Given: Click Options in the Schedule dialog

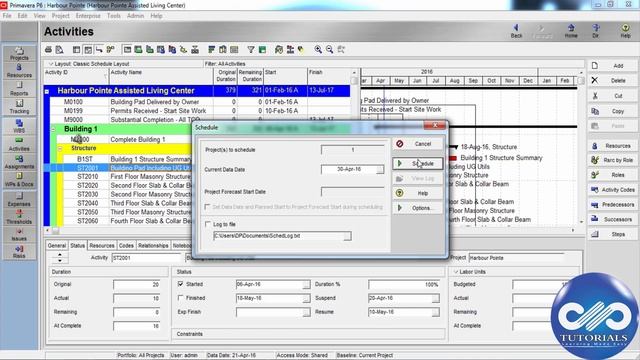Looking at the screenshot, I should 418,208.
